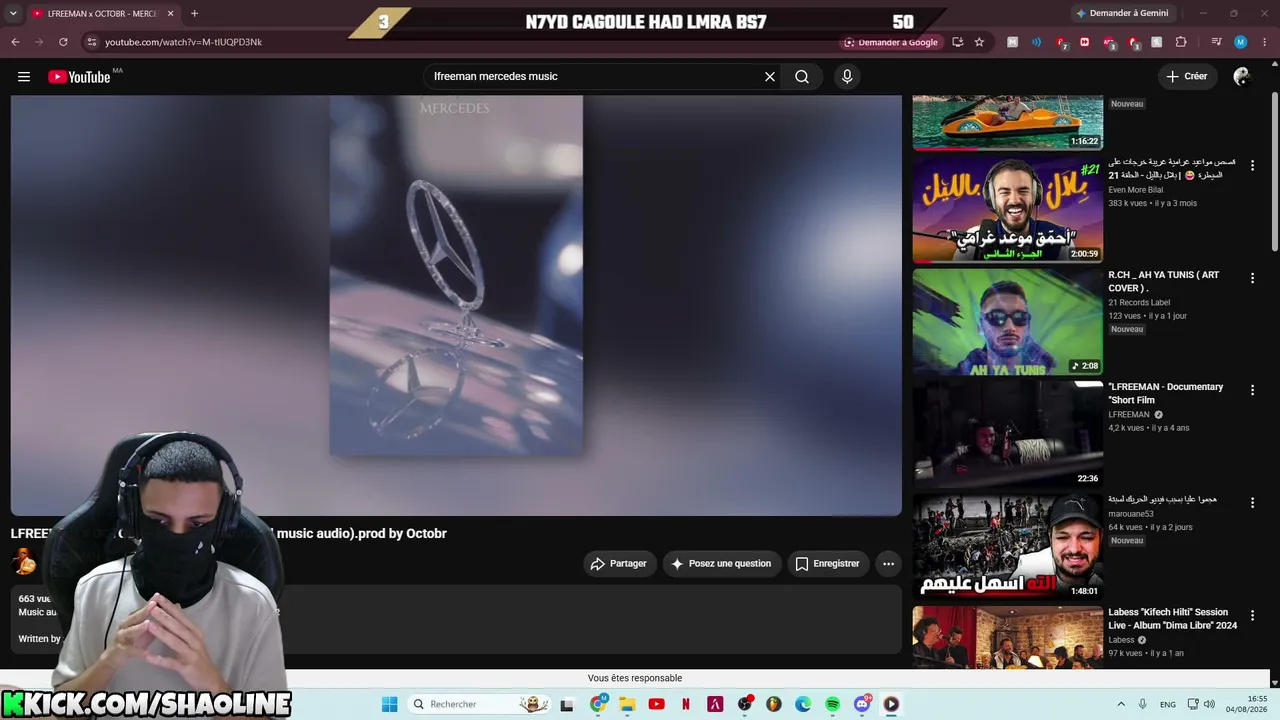Open more actions for Even More Bilal video
Viewport: 1280px width, 720px height.
[x=1252, y=165]
